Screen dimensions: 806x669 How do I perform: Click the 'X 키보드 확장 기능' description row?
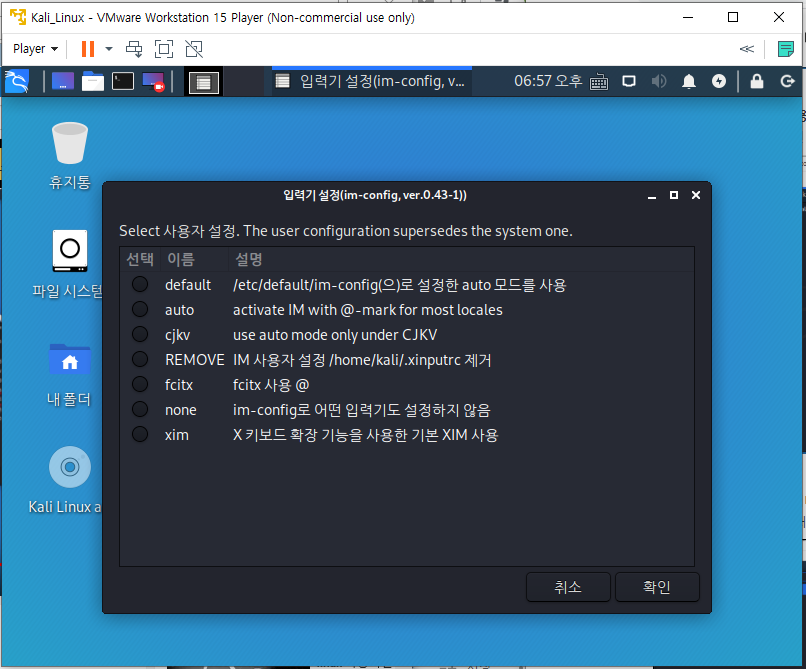(x=365, y=435)
